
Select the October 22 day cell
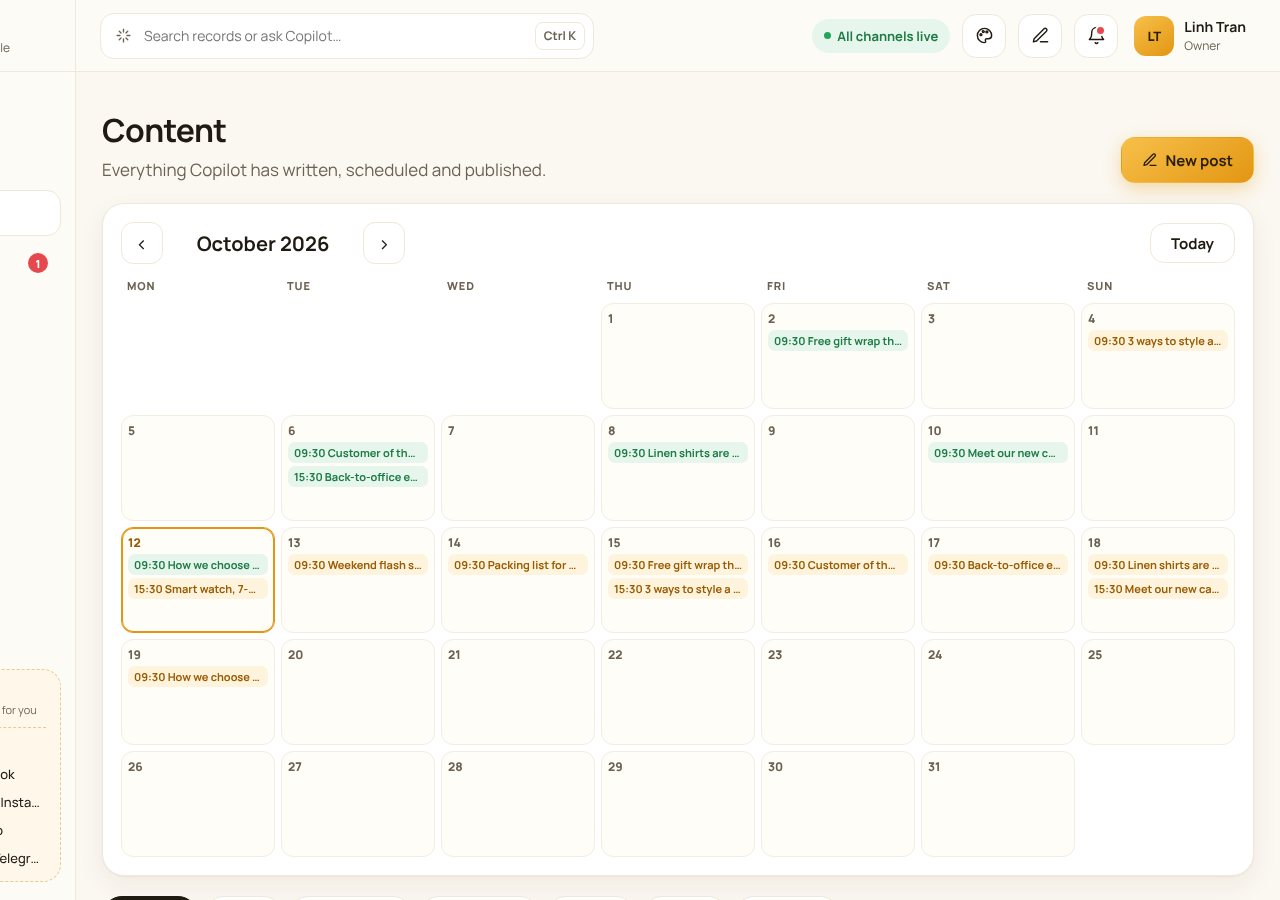tap(678, 692)
